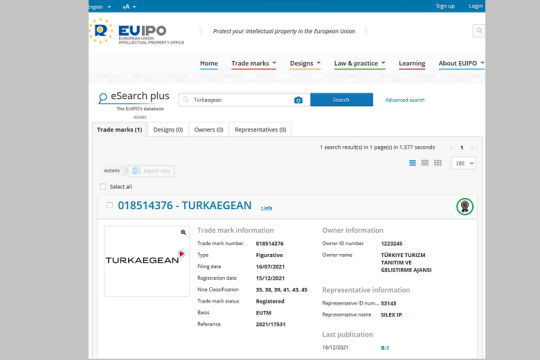540x360 pixels.
Task: Open the 018514376 - TURKAEGEAN result title
Action: coord(185,205)
